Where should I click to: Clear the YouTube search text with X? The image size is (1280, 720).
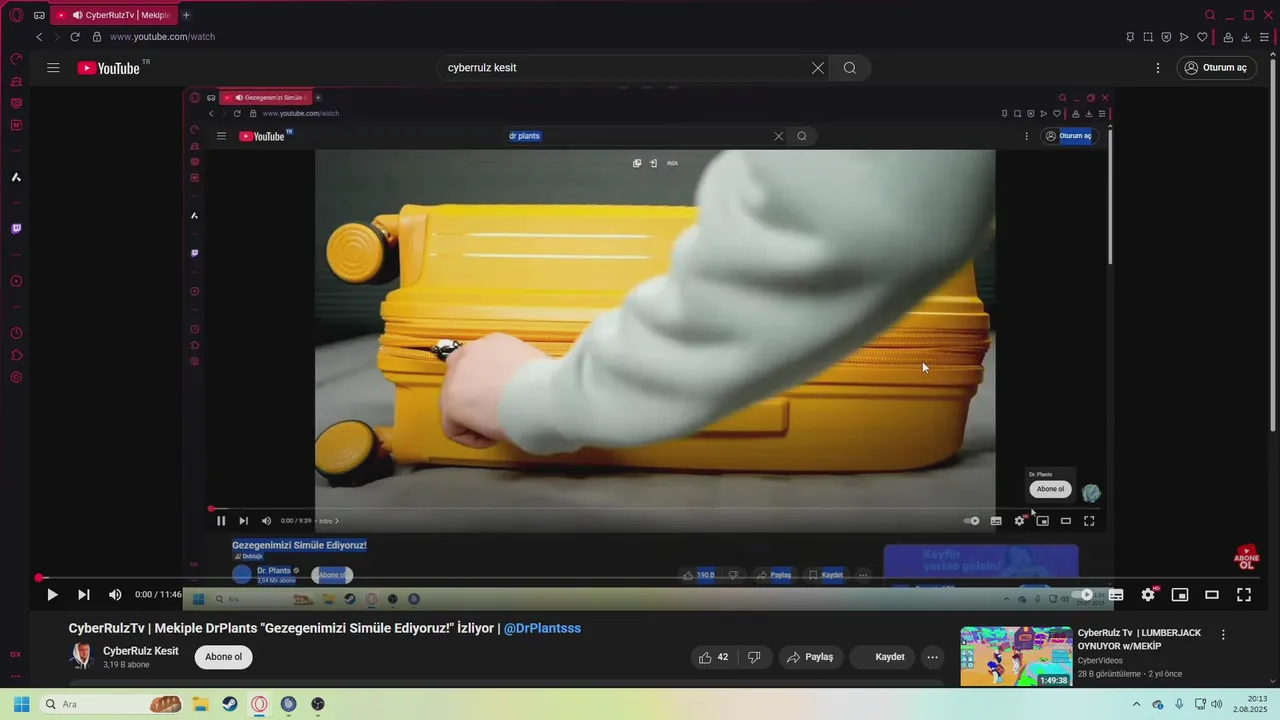click(x=818, y=68)
